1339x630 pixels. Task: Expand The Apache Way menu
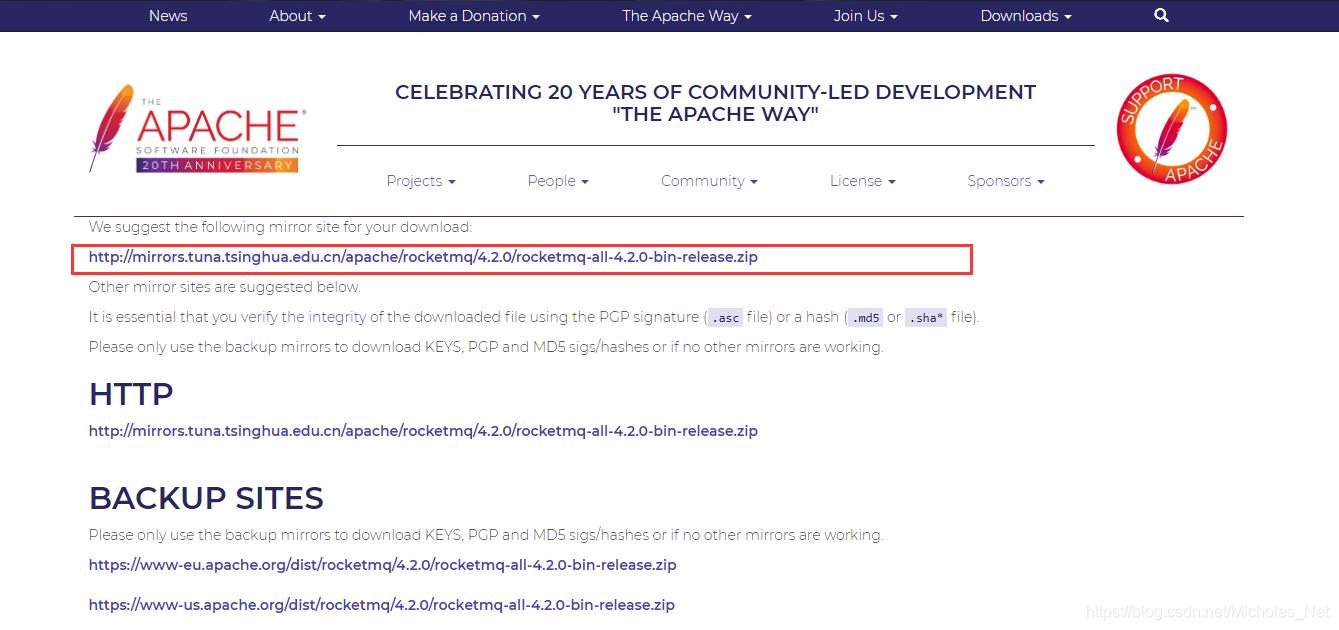[687, 16]
